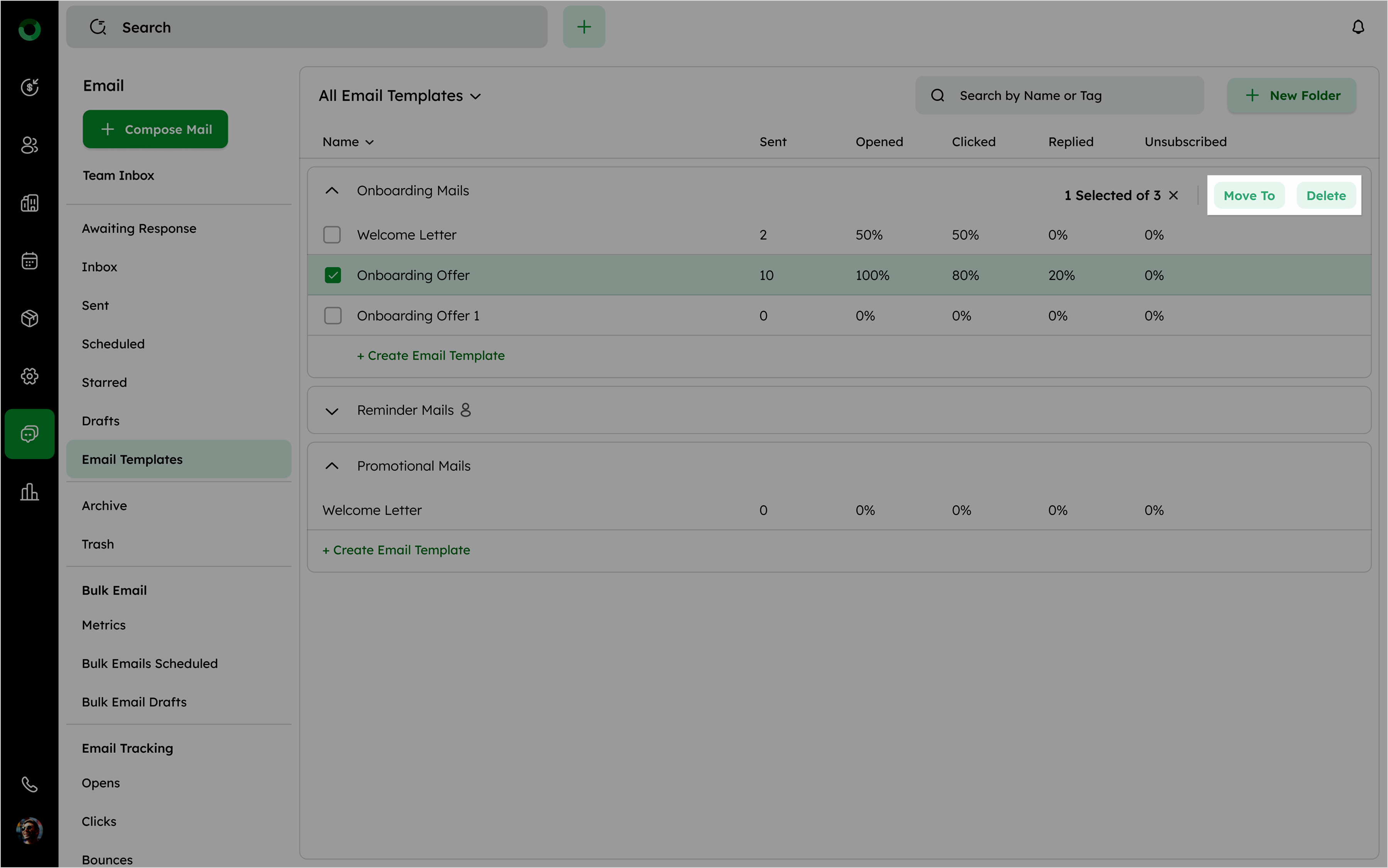Check the Onboarding Offer 1 checkbox
Image resolution: width=1388 pixels, height=868 pixels.
332,316
